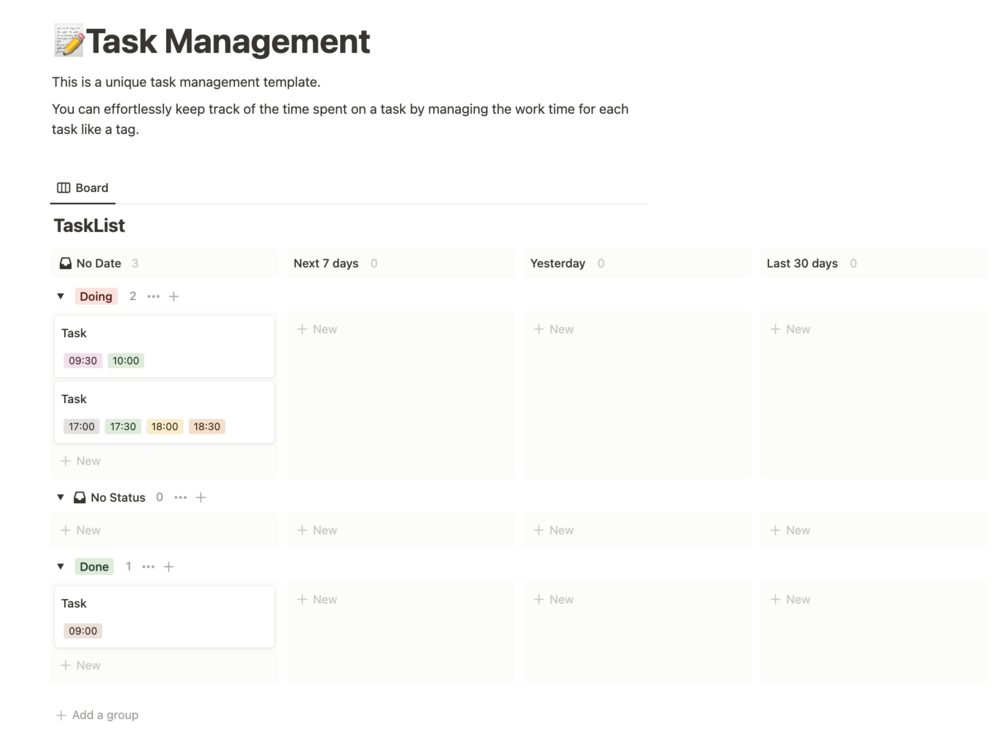The image size is (1005, 750).
Task: Click the notepad emoji page icon
Action: pyautogui.click(x=68, y=42)
